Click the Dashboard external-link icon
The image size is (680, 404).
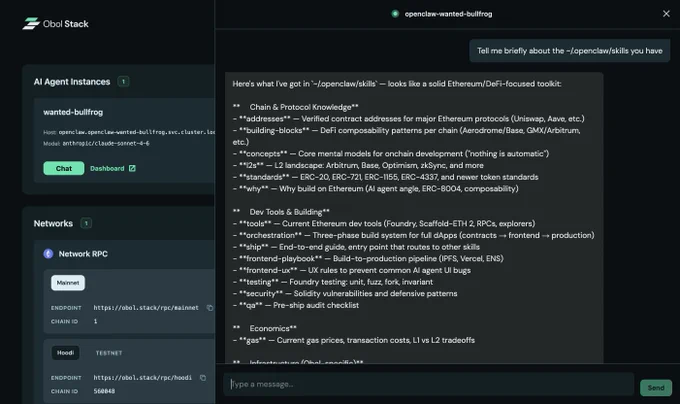(132, 168)
